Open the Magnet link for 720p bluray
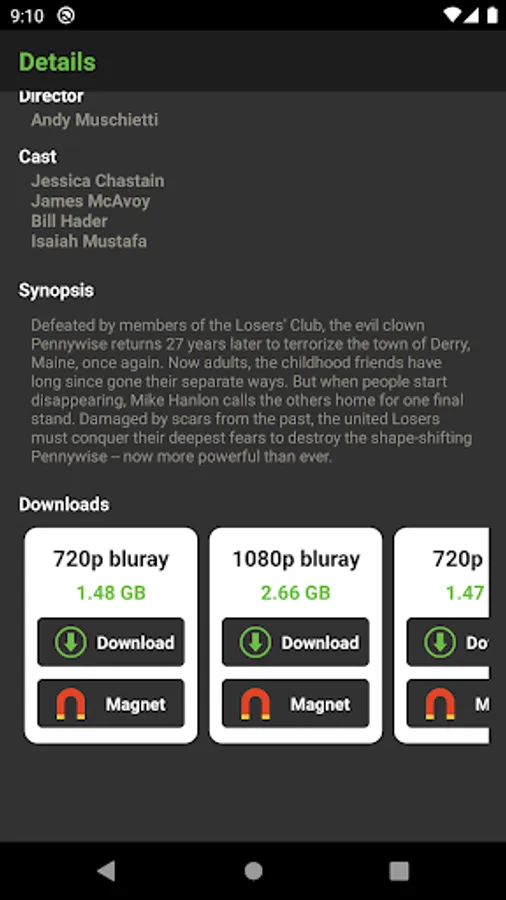Screen dimensions: 506x900 (111, 704)
